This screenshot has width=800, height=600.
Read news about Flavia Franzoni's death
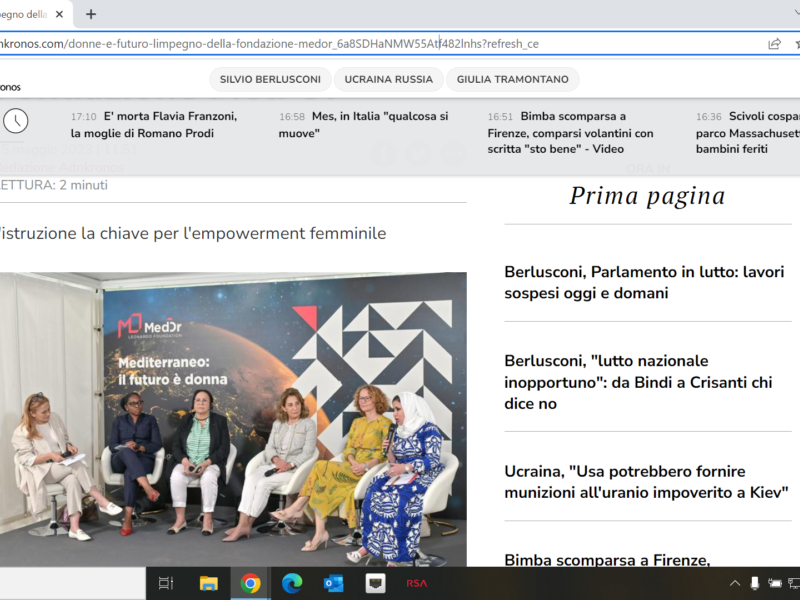[x=154, y=124]
